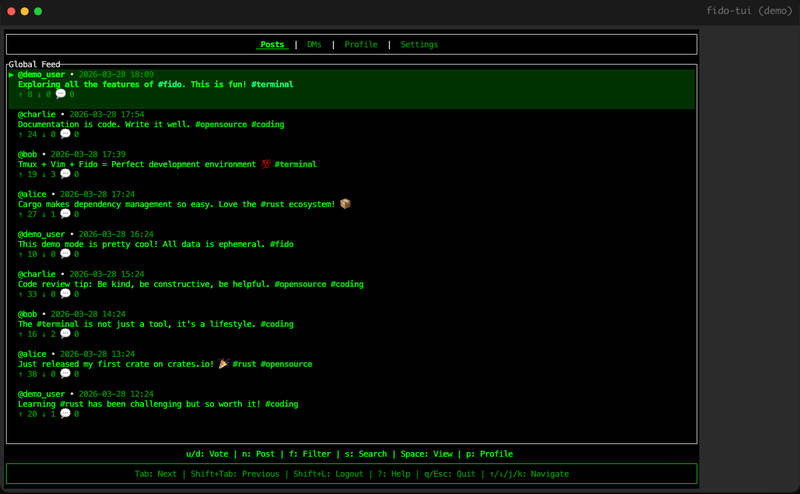Click #coding hashtag in Code review tip post
800x494 pixels.
click(347, 284)
